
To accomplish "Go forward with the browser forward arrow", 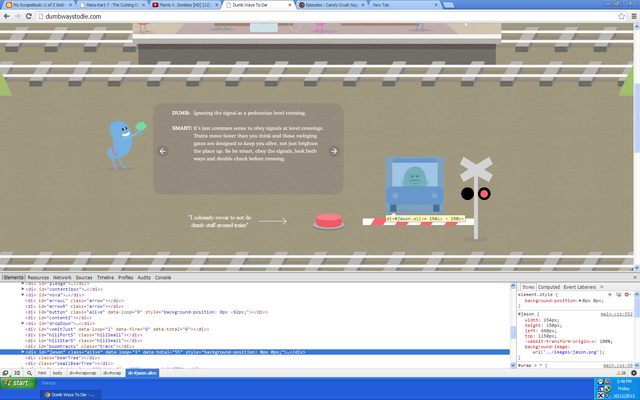I will (18, 16).
